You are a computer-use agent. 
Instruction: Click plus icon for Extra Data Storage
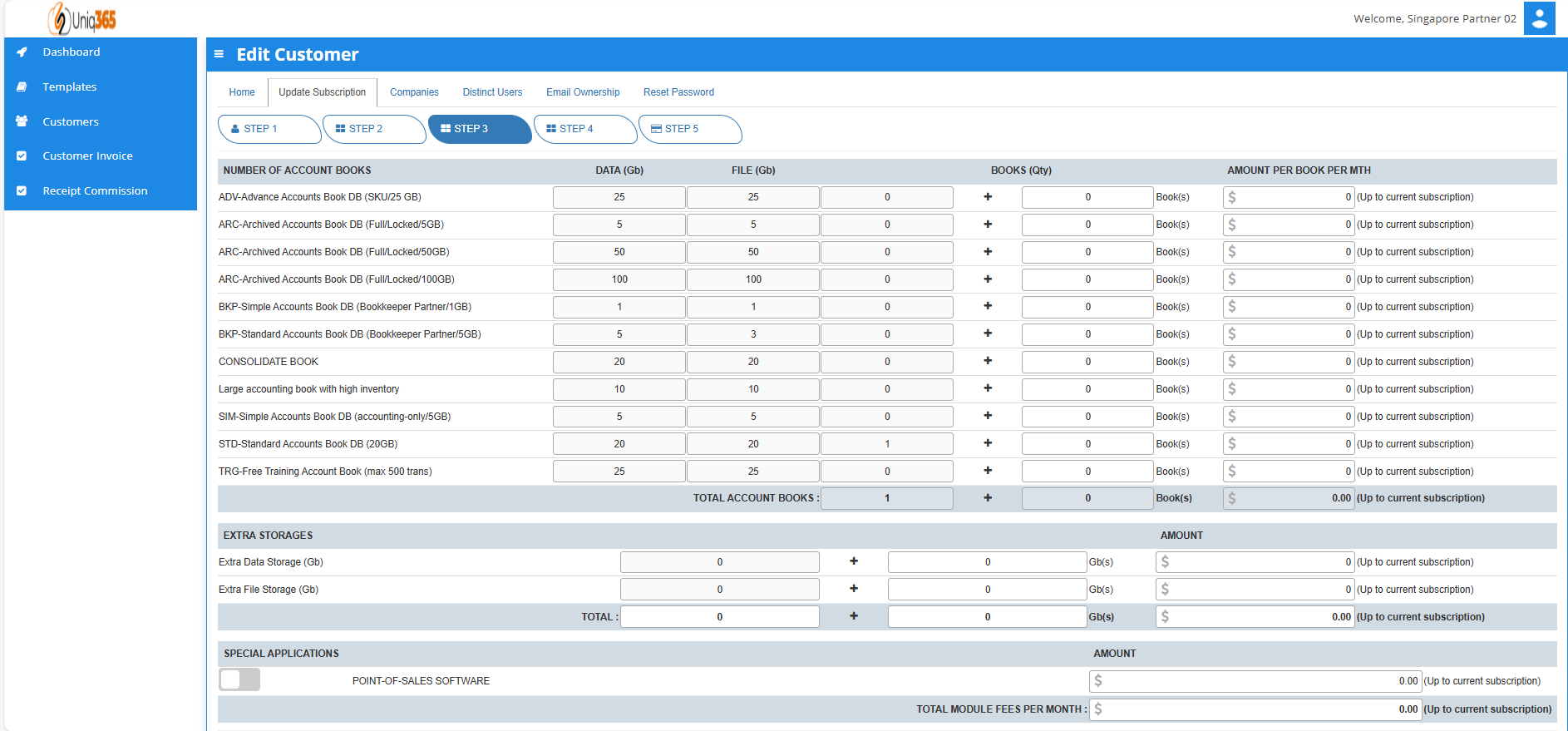[854, 561]
